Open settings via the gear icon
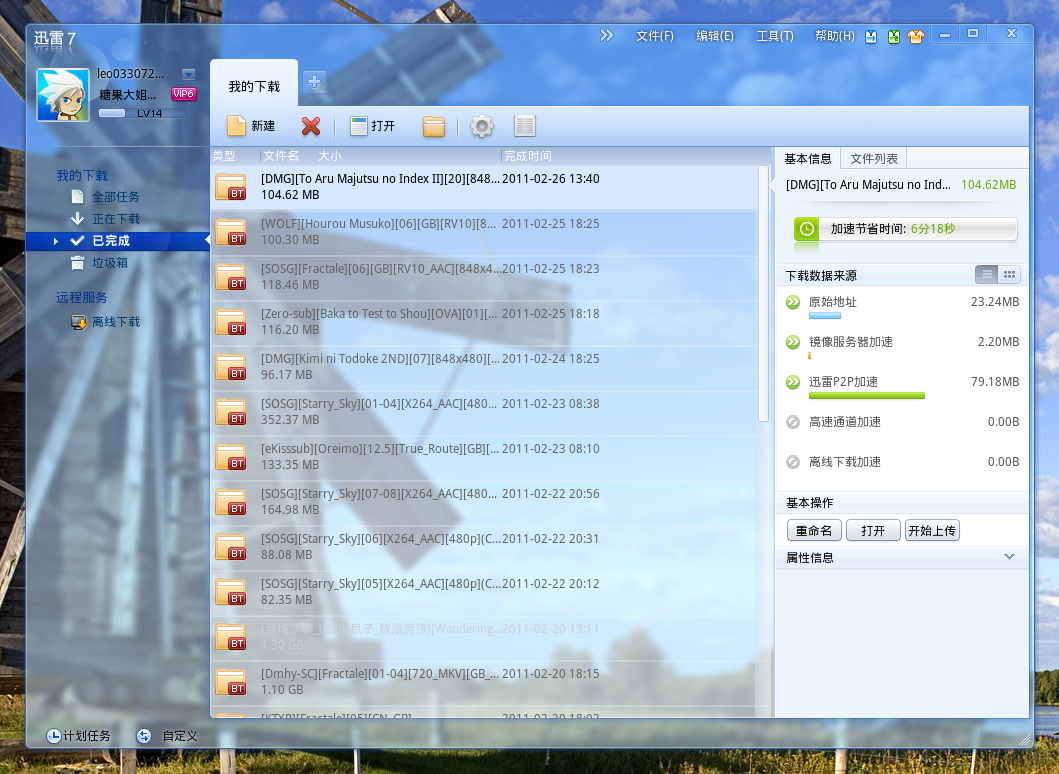 pos(482,126)
